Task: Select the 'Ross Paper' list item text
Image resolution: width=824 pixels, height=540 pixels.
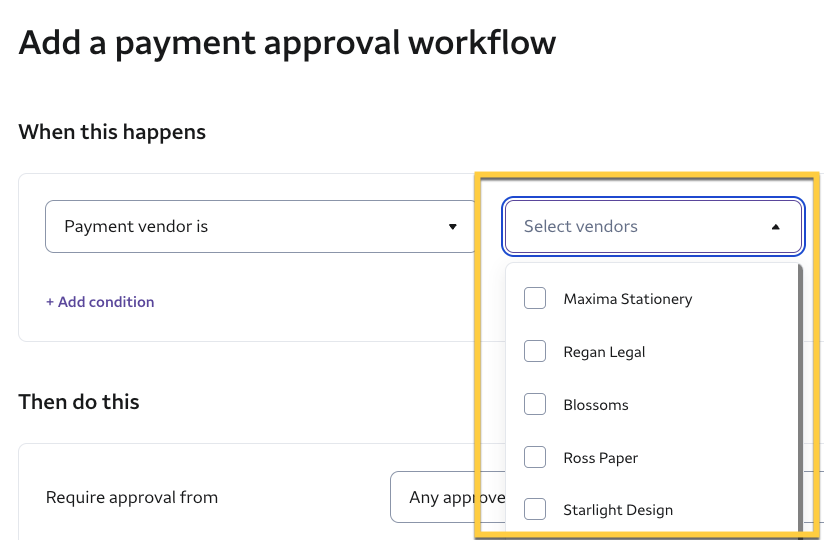Action: [600, 458]
